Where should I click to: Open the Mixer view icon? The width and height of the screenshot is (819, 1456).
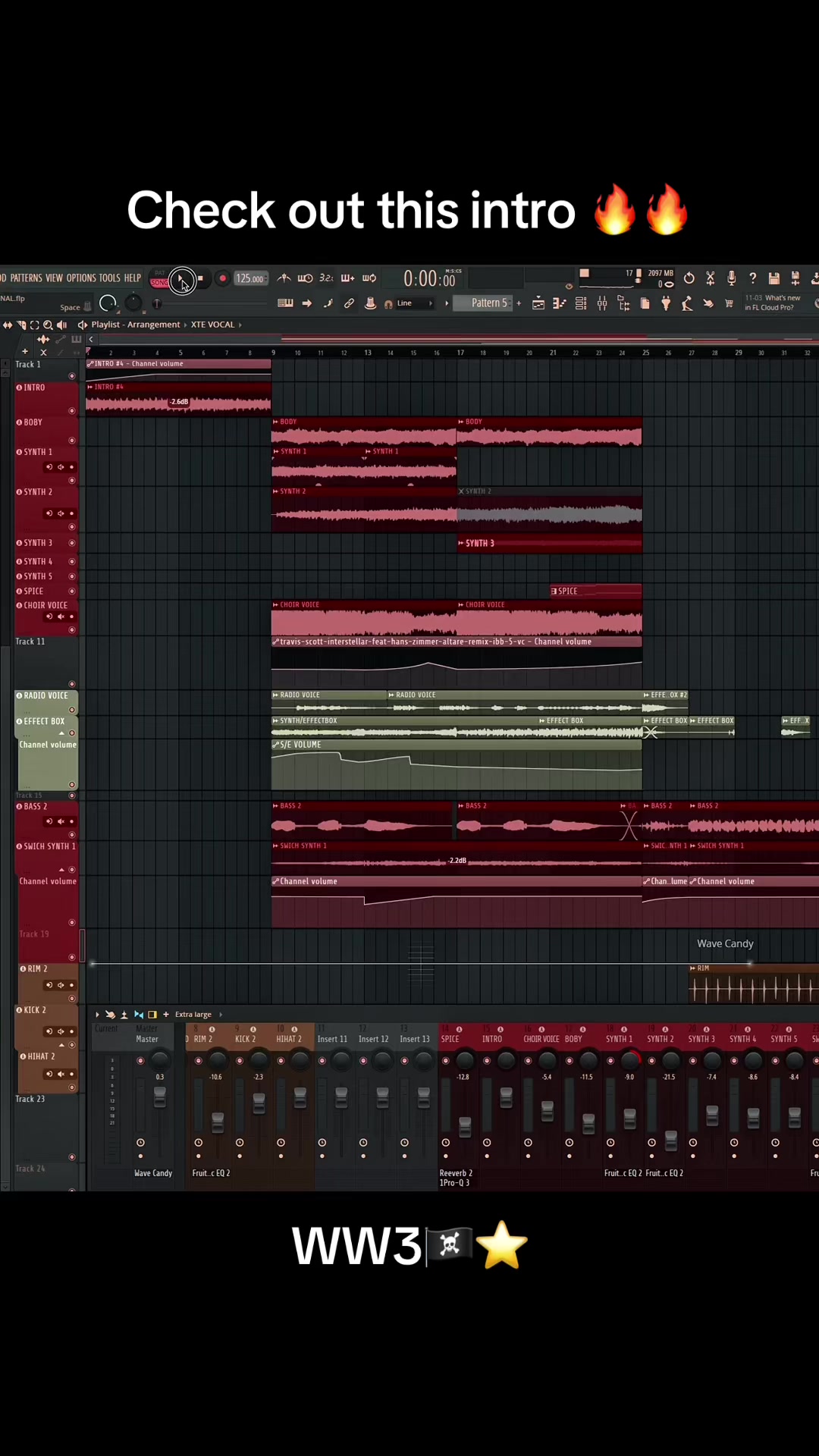point(602,303)
